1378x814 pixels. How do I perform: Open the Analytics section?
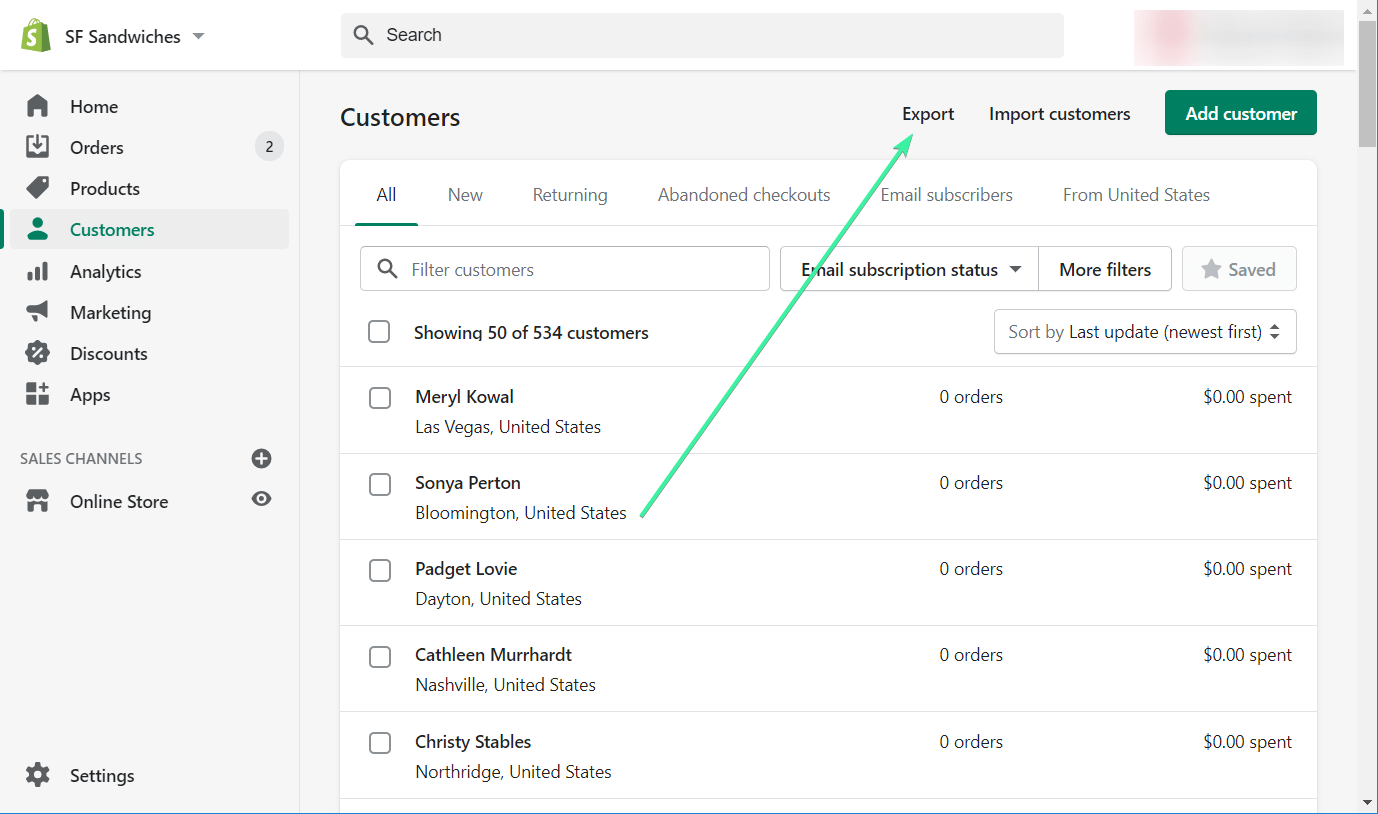click(37, 271)
